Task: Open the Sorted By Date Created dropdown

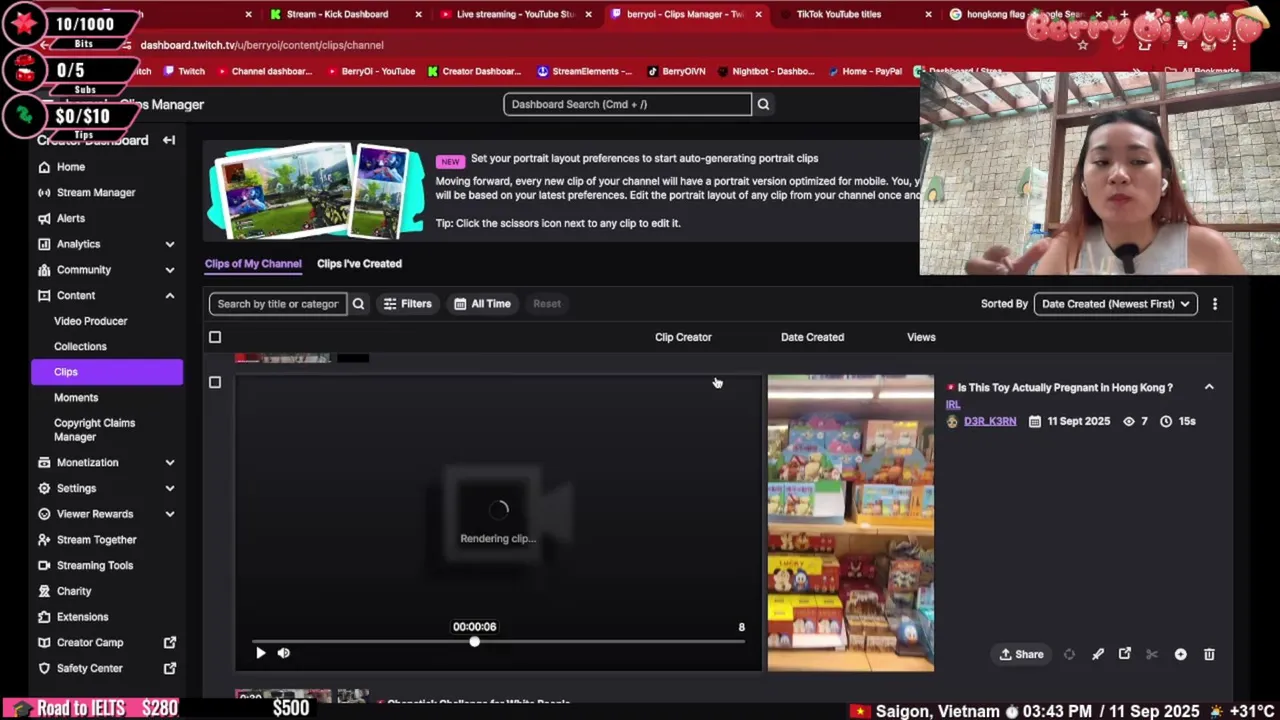Action: (1115, 304)
